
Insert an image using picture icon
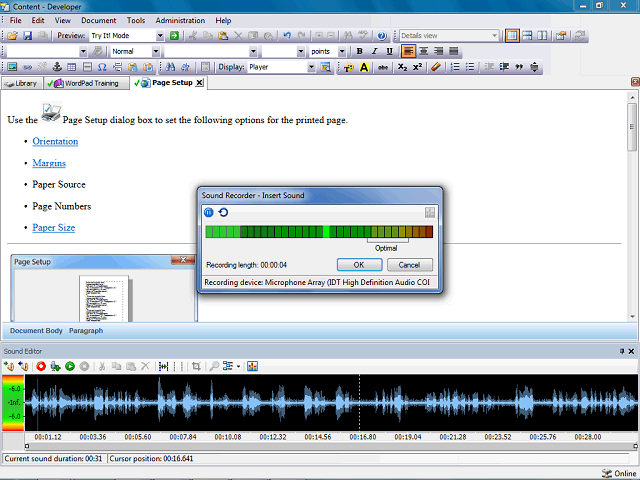pos(12,67)
